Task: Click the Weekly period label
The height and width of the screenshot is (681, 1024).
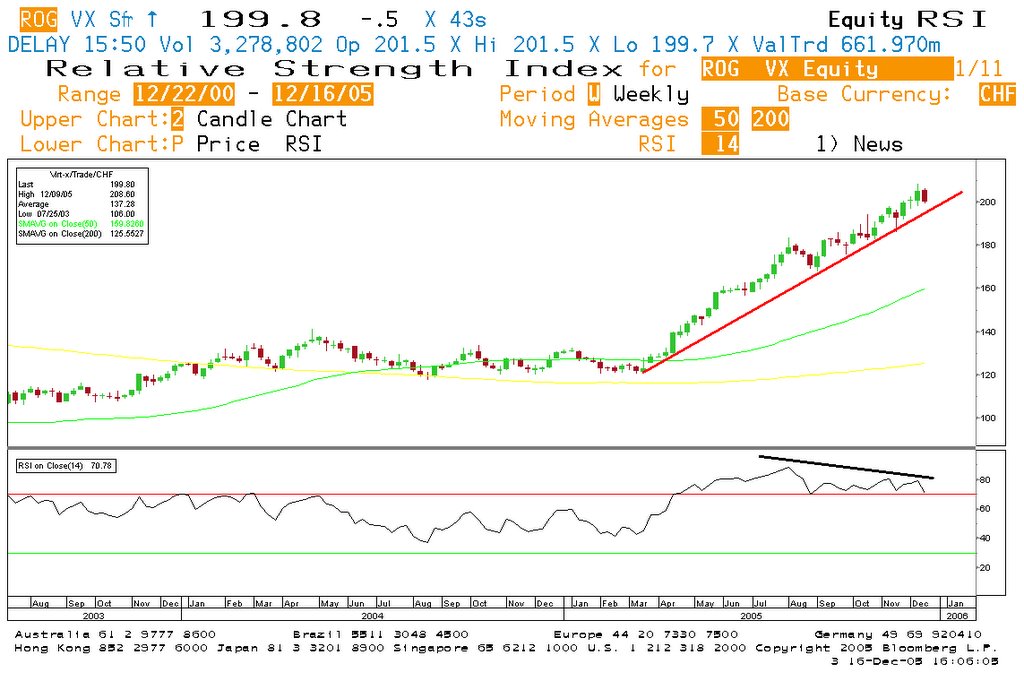Action: pyautogui.click(x=651, y=94)
